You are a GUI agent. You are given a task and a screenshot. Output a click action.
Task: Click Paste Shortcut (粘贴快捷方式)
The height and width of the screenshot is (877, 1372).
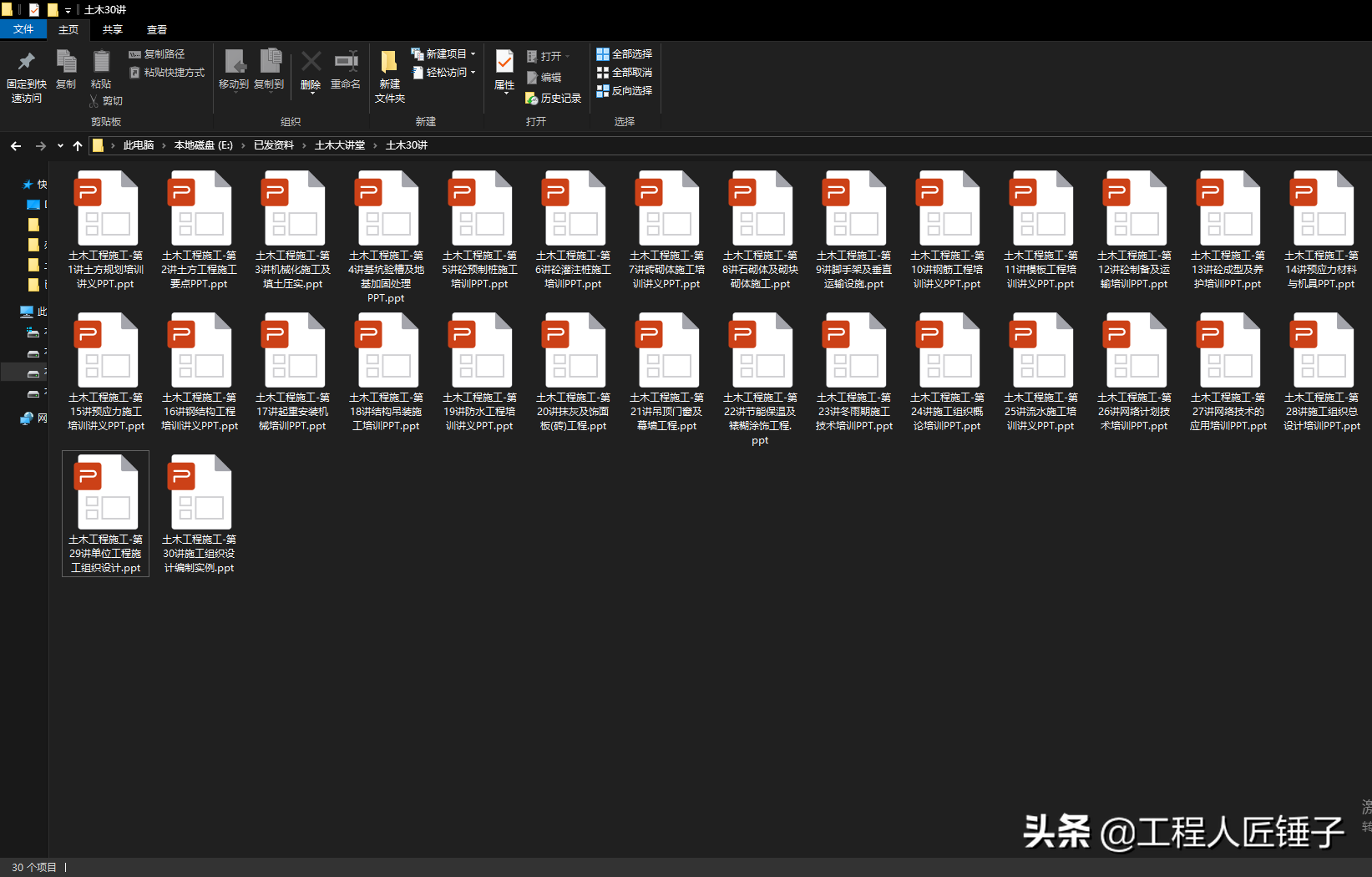click(x=167, y=73)
